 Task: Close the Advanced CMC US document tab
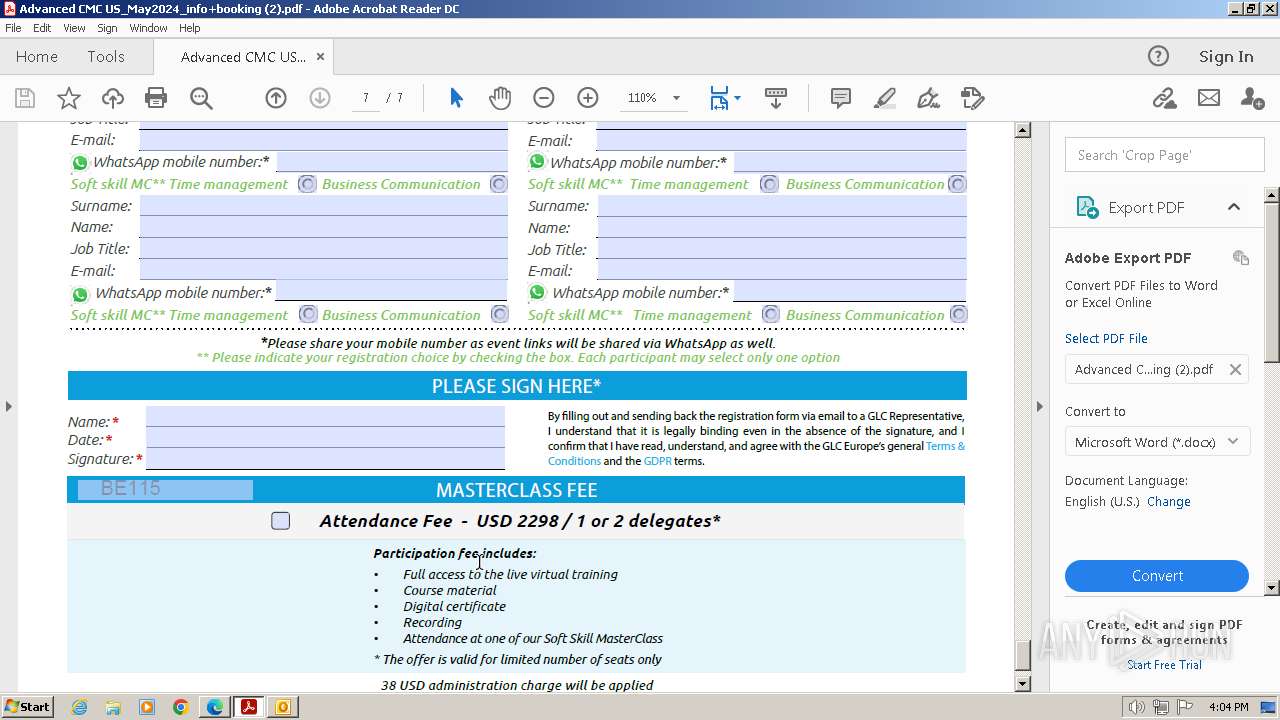[320, 57]
